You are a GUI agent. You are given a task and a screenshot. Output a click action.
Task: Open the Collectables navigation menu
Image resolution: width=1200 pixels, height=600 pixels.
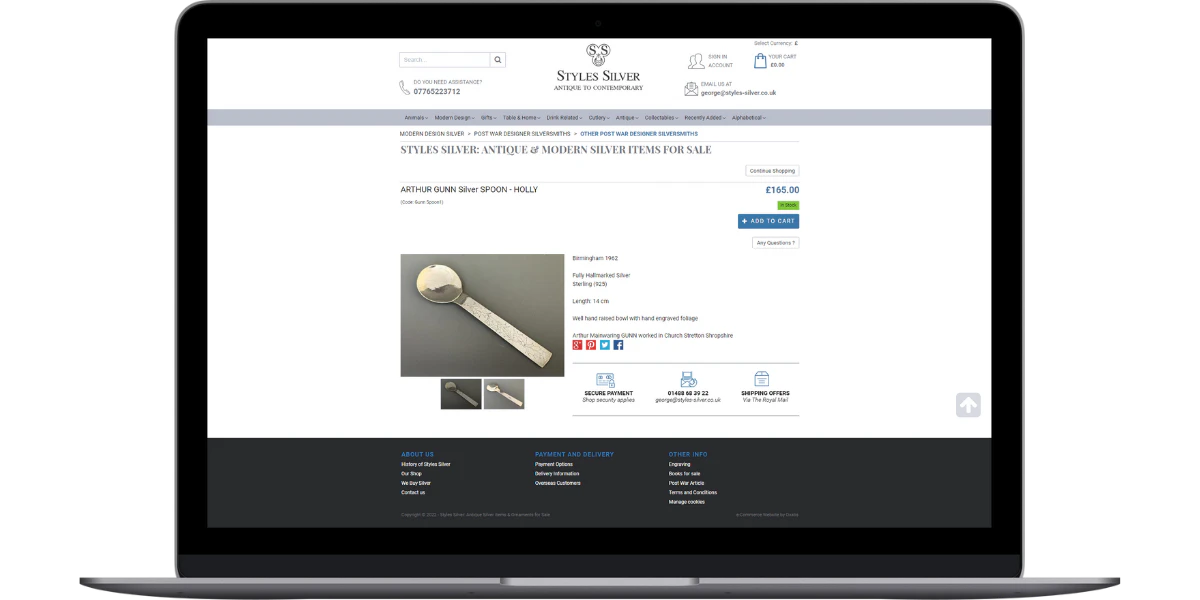[661, 118]
